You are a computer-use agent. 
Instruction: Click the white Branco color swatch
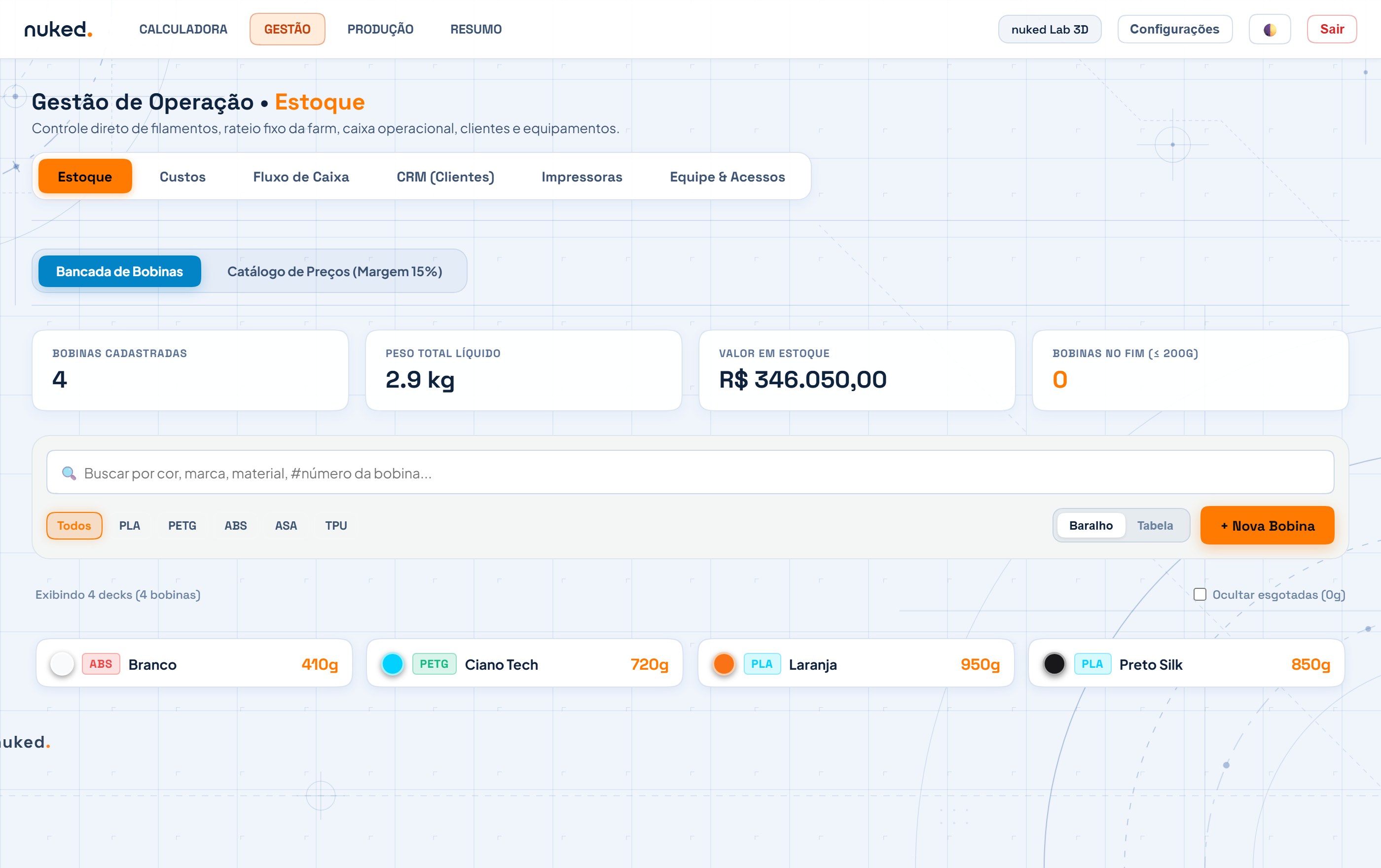coord(62,664)
